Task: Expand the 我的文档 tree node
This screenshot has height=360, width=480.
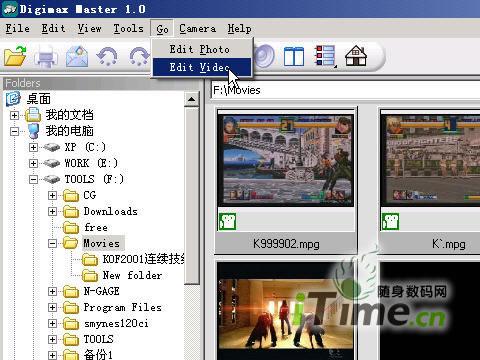Action: [x=14, y=115]
